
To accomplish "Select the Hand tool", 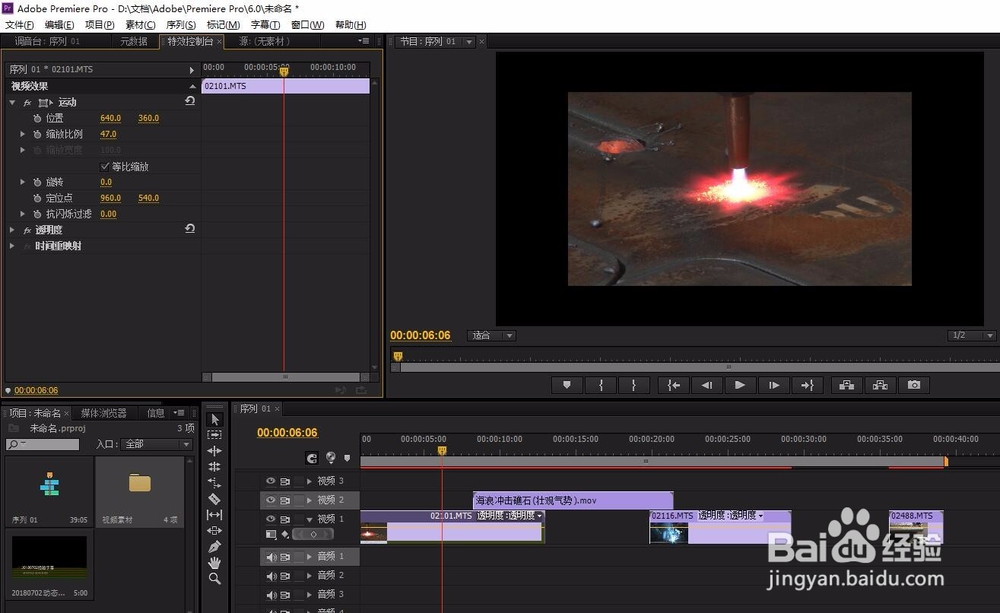I will [214, 563].
